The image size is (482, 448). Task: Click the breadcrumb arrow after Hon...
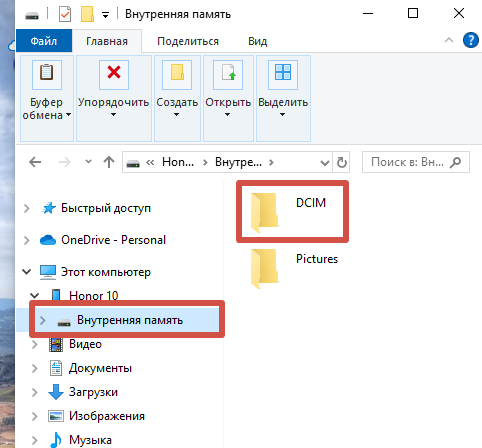coord(205,162)
